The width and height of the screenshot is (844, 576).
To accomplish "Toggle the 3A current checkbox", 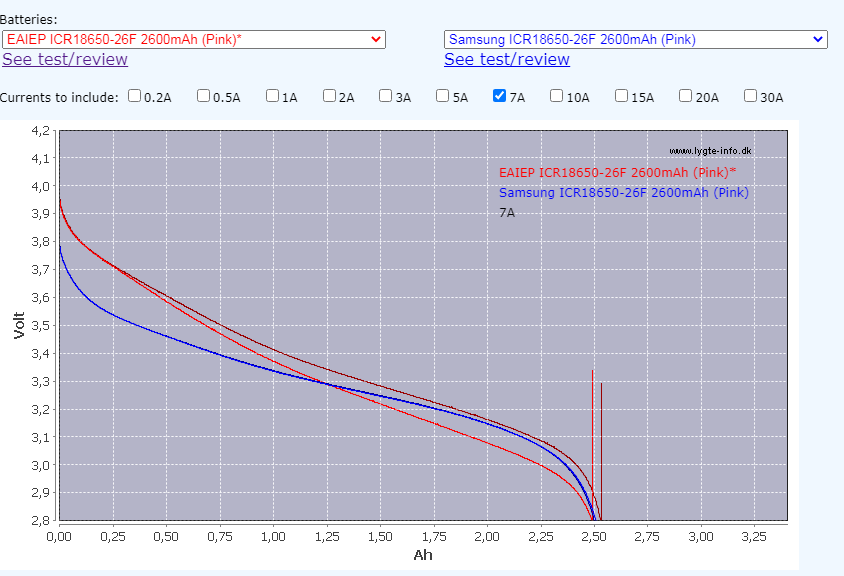I will pyautogui.click(x=385, y=96).
